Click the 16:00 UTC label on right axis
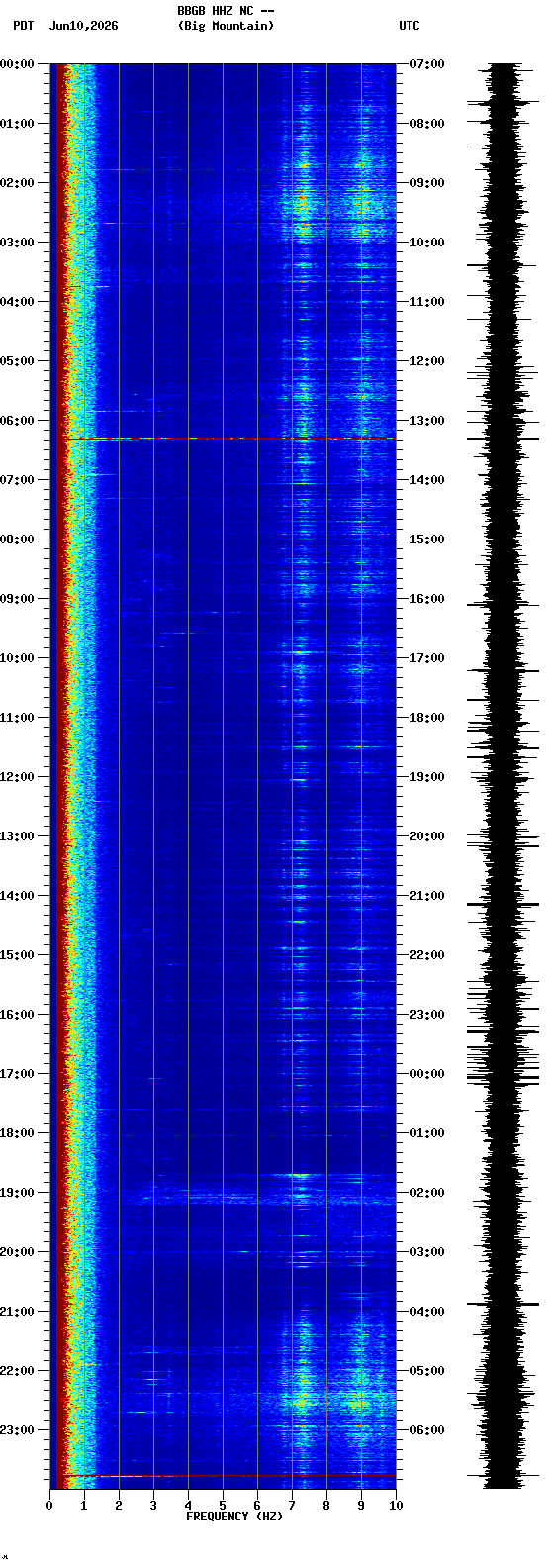The width and height of the screenshot is (546, 1568). [427, 599]
